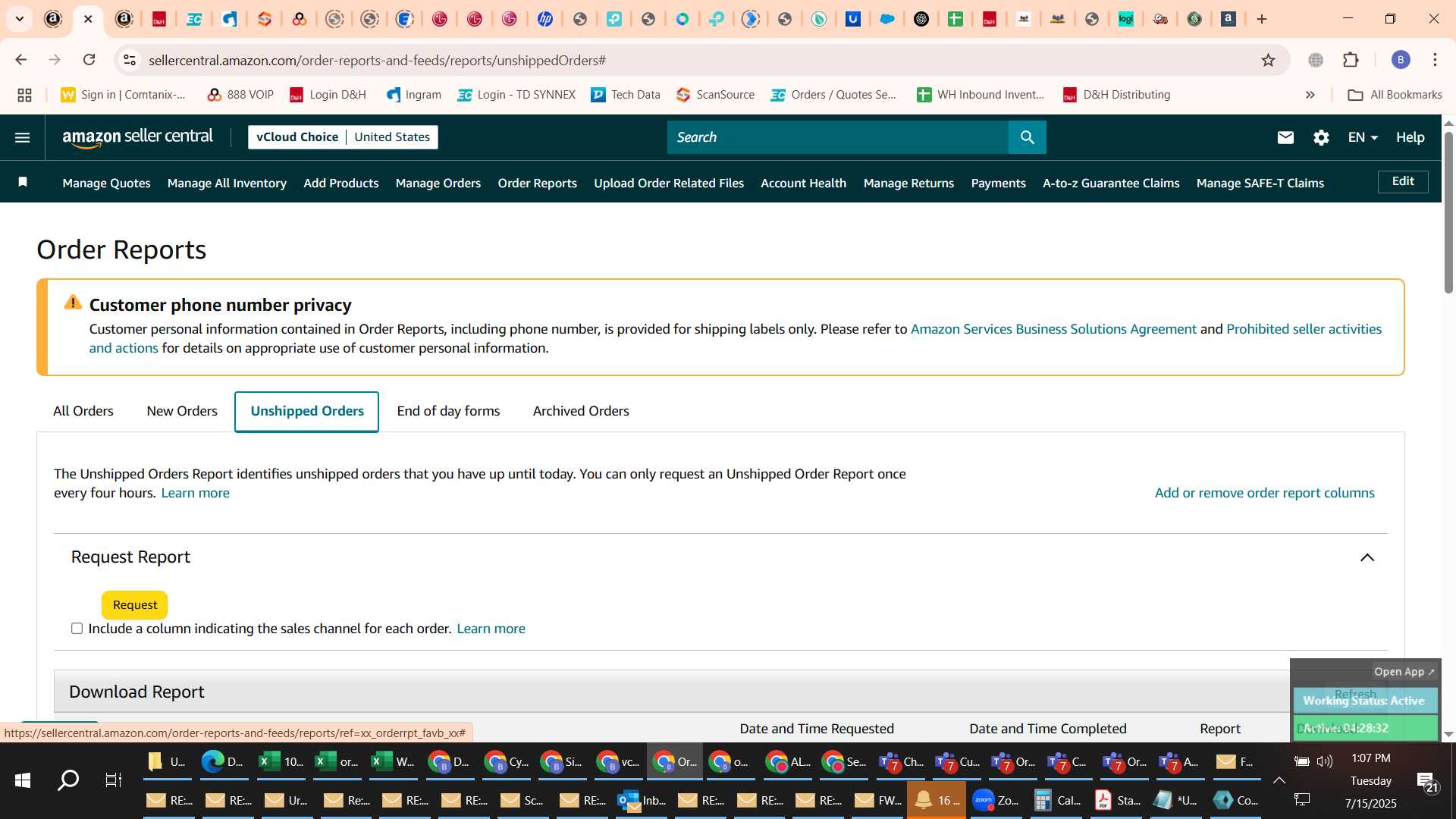The height and width of the screenshot is (819, 1456).
Task: Open Manage All Inventory
Action: click(x=227, y=183)
